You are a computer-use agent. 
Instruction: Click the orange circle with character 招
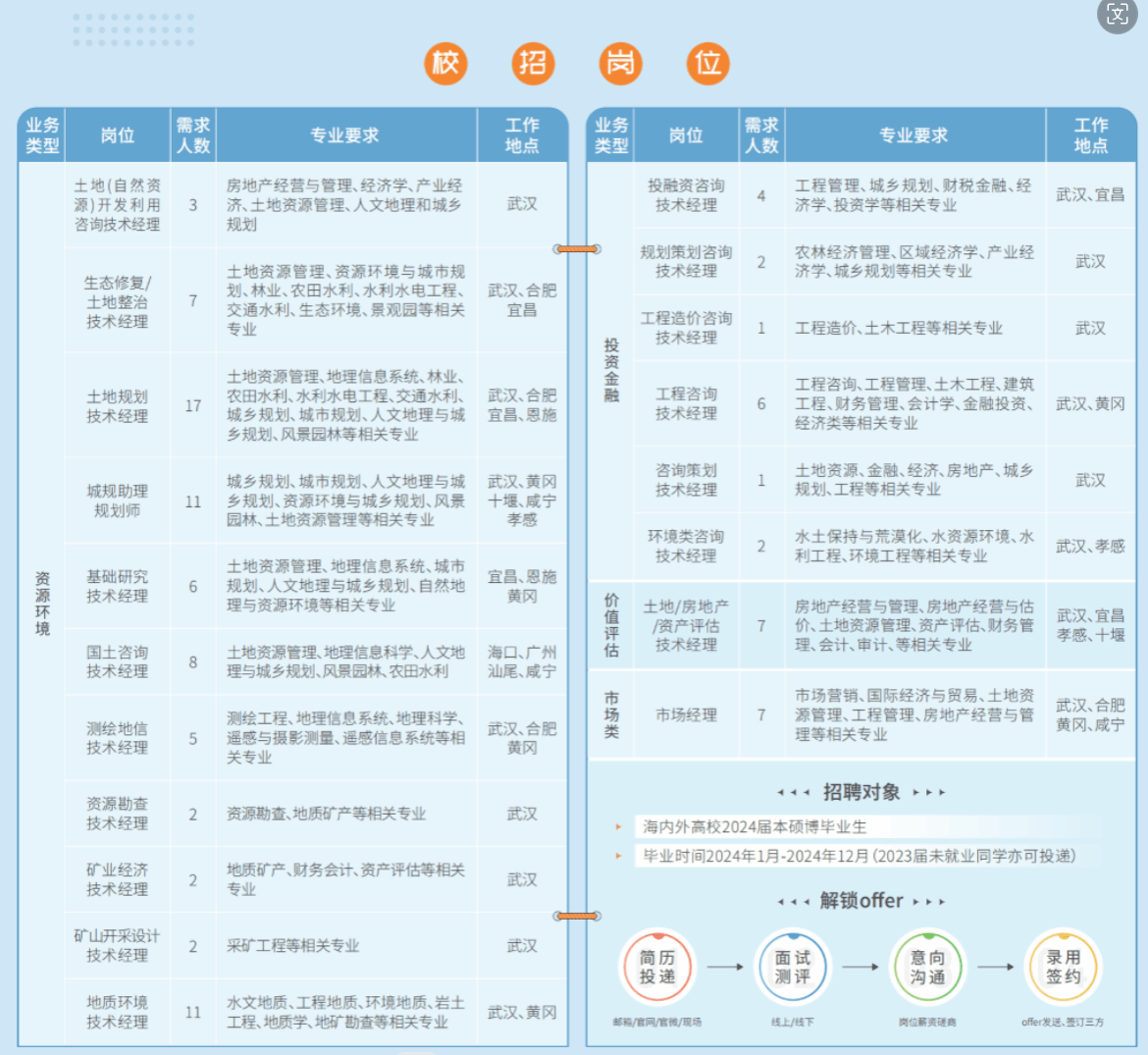533,64
